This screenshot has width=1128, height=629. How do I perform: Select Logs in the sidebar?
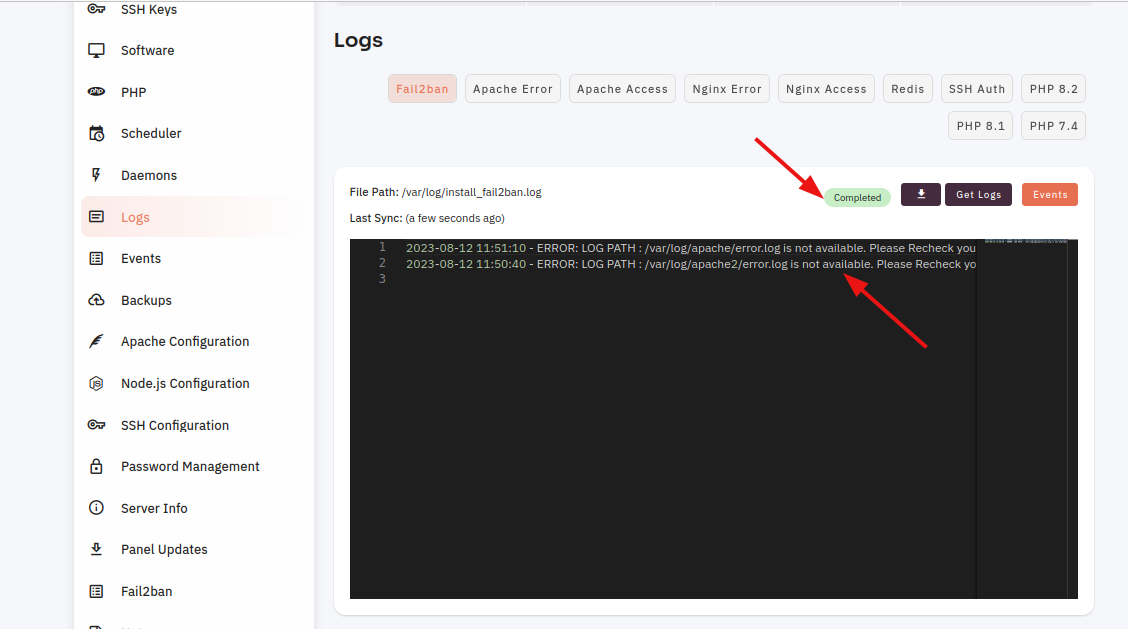pos(135,217)
